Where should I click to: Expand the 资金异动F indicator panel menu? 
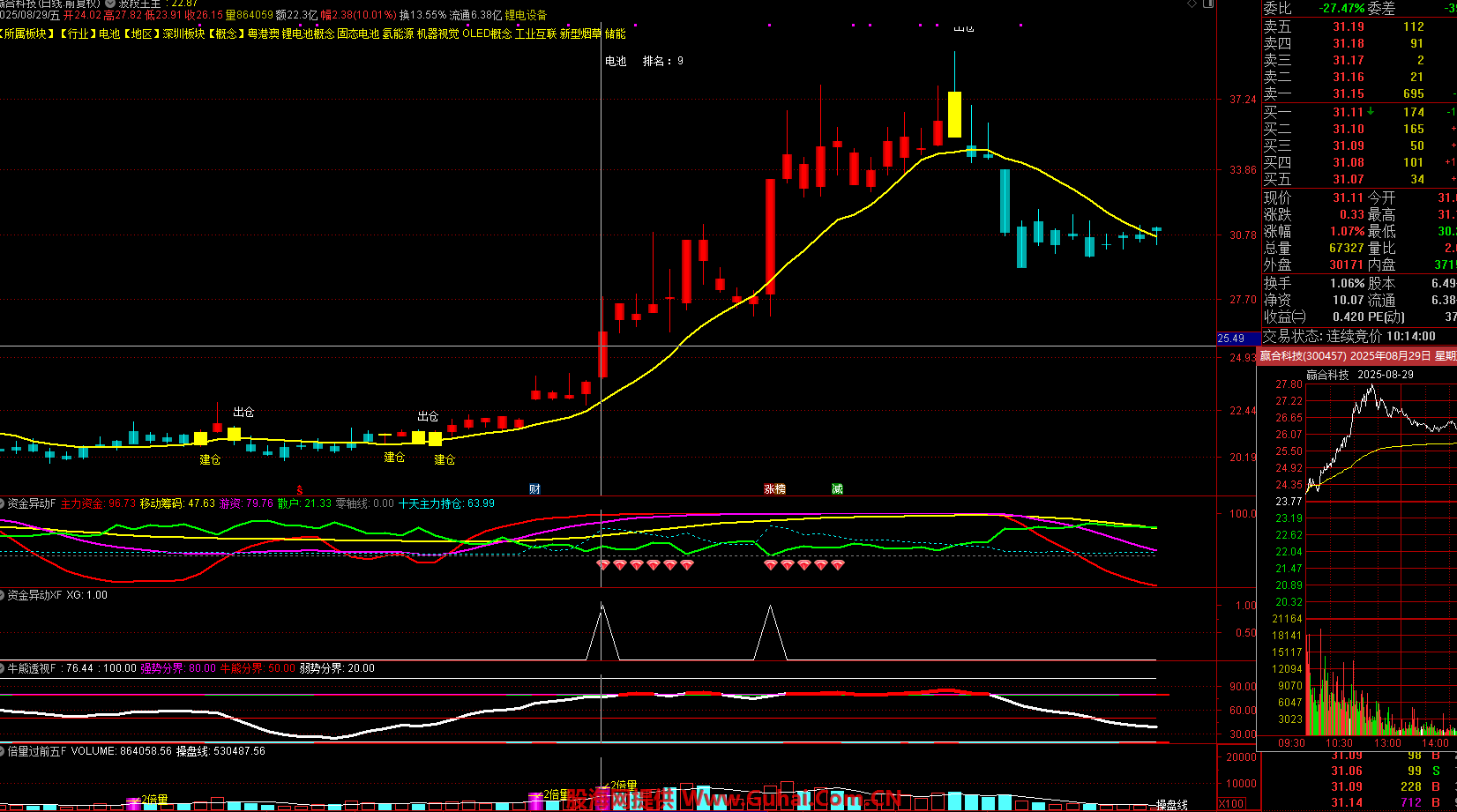click(4, 504)
